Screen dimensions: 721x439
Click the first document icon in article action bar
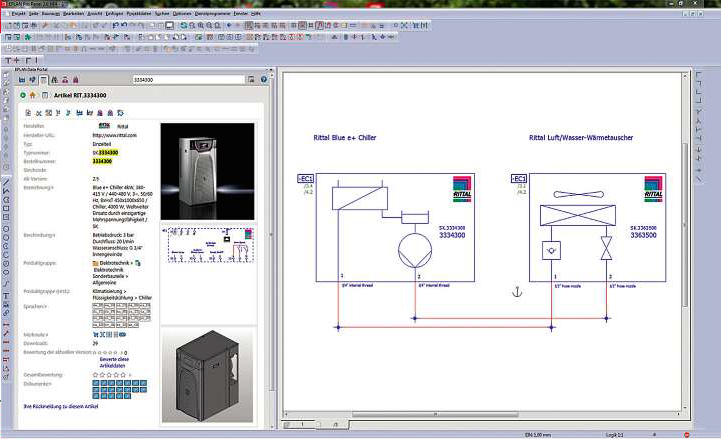[28, 113]
